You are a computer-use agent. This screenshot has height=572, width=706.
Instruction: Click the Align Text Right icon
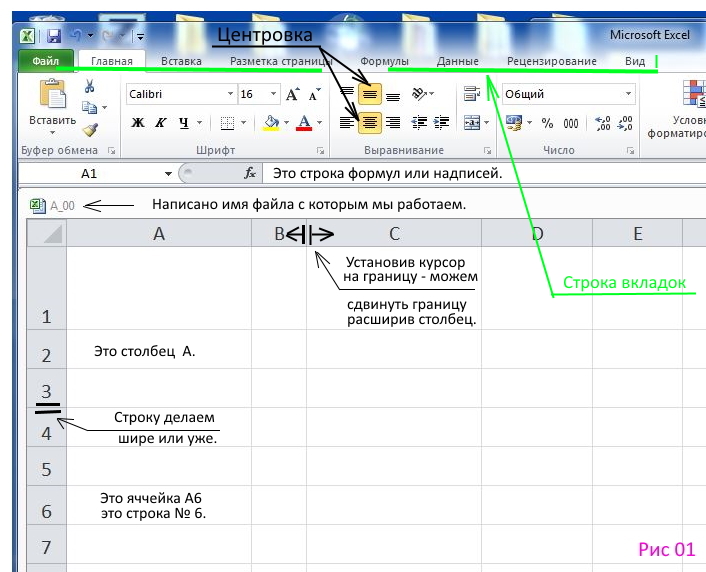click(393, 123)
